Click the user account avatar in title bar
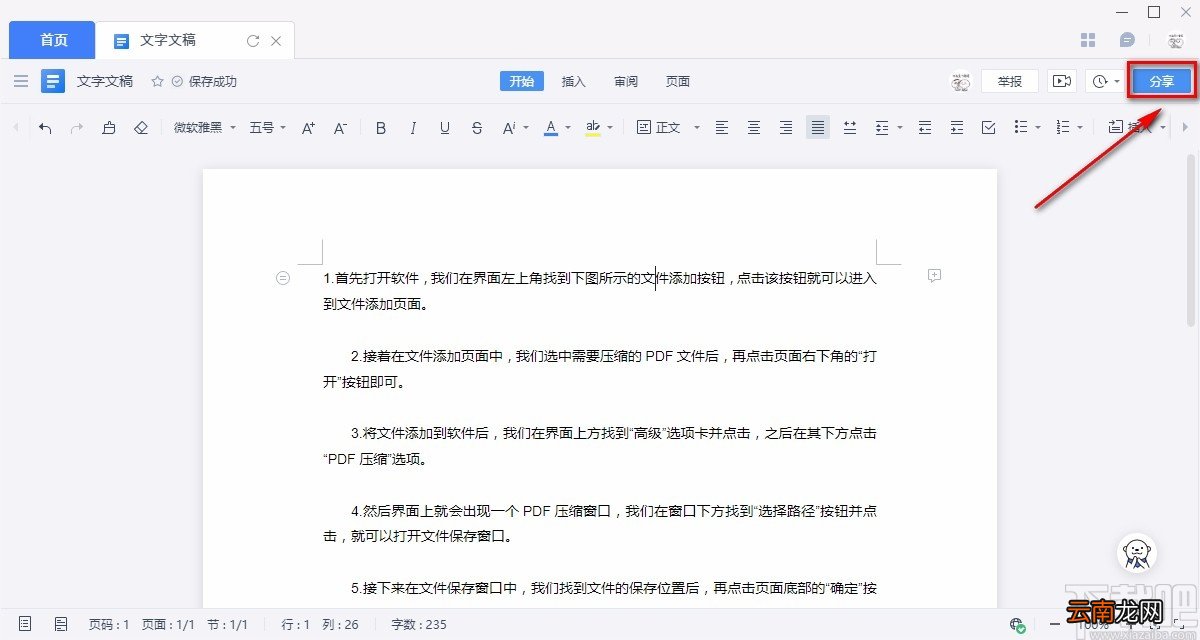1200x640 pixels. [1175, 40]
